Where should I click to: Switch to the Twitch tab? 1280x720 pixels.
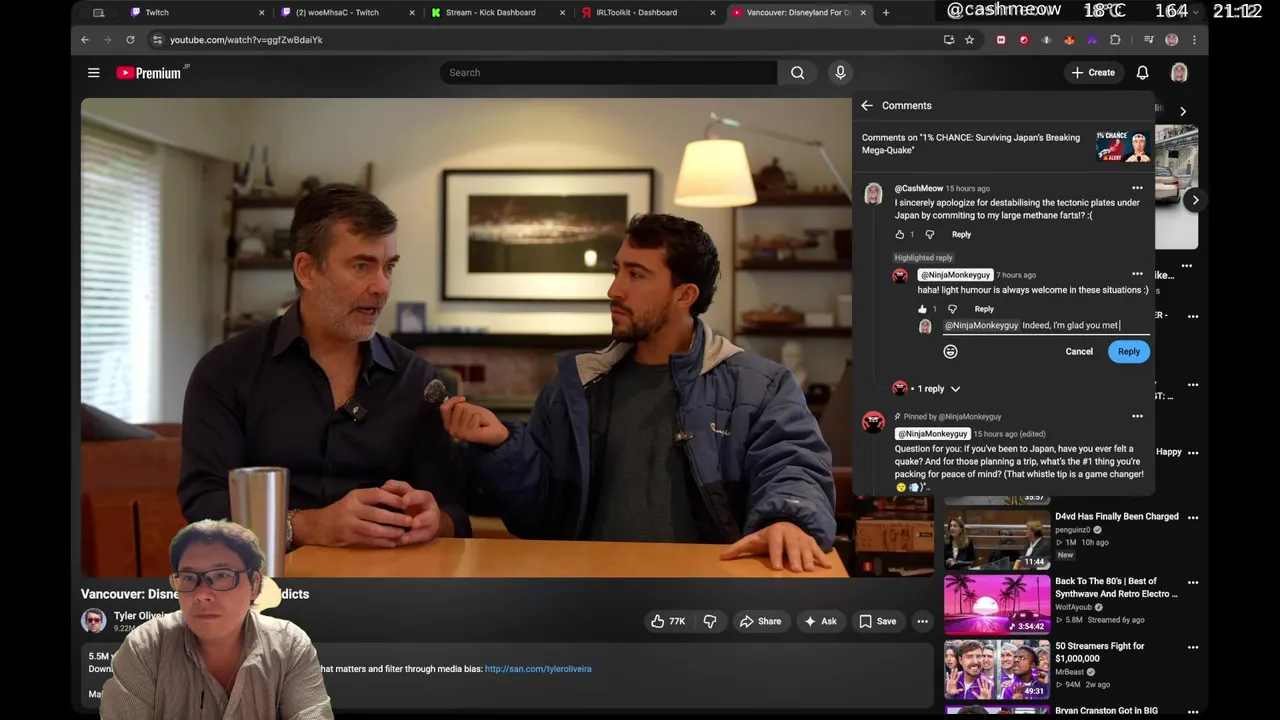(196, 13)
